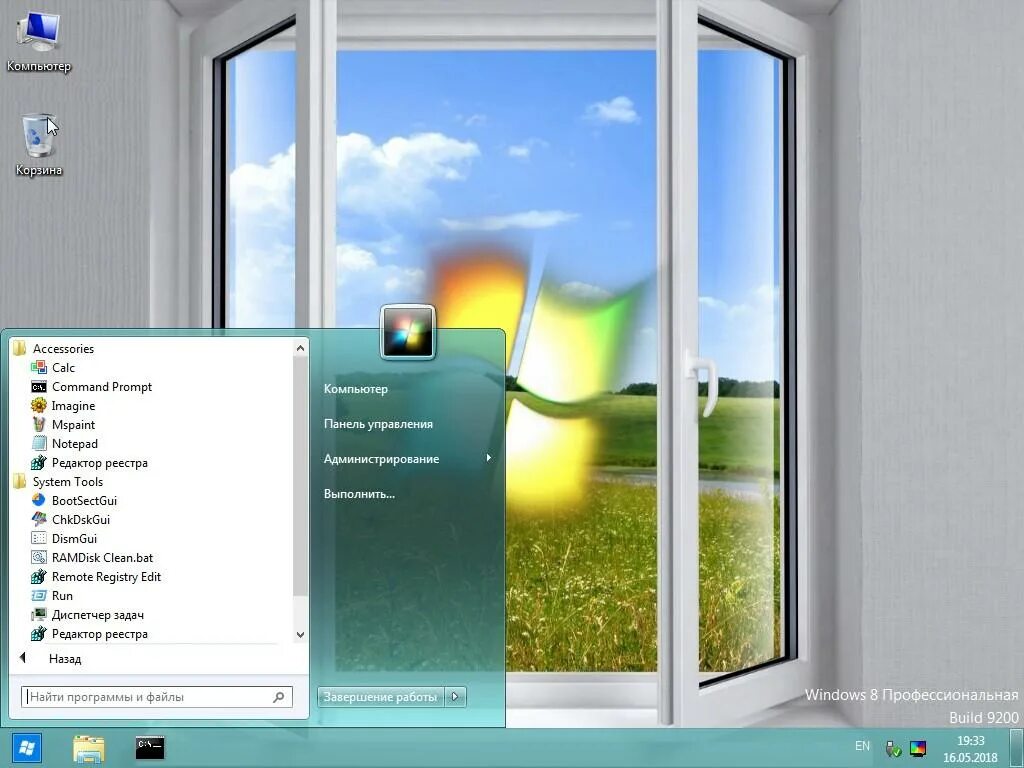Screen dimensions: 1024x768
Task: Click the Завершение работы button
Action: (x=380, y=697)
